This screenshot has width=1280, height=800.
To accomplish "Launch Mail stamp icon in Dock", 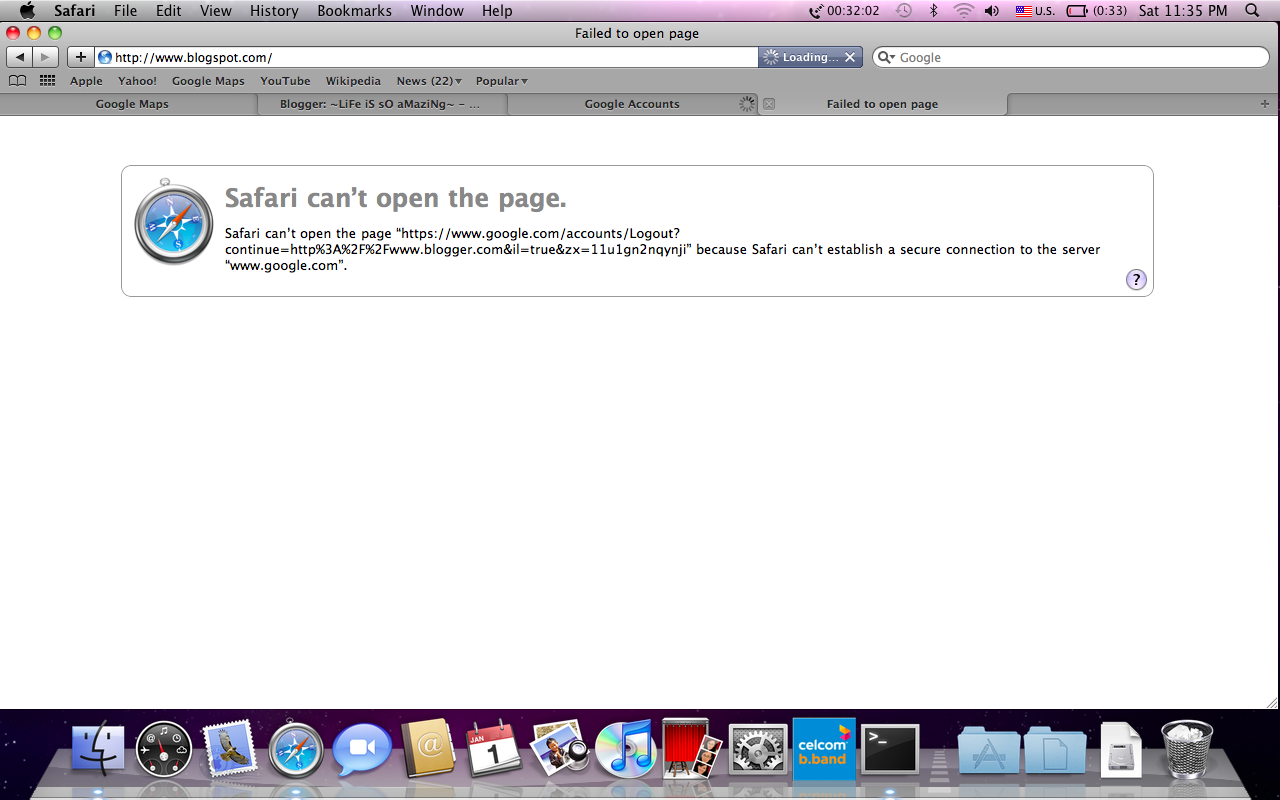I will click(x=231, y=749).
